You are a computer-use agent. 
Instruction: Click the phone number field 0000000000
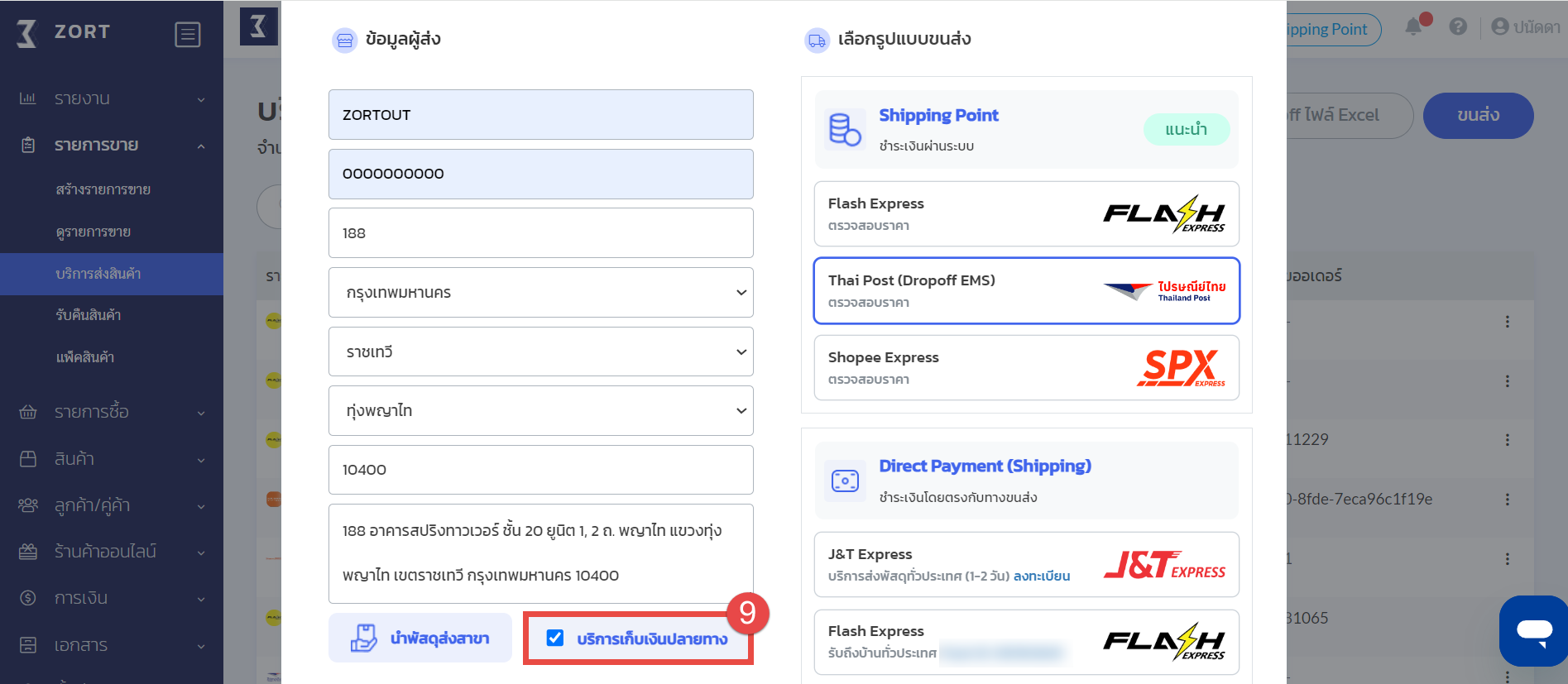click(x=541, y=174)
